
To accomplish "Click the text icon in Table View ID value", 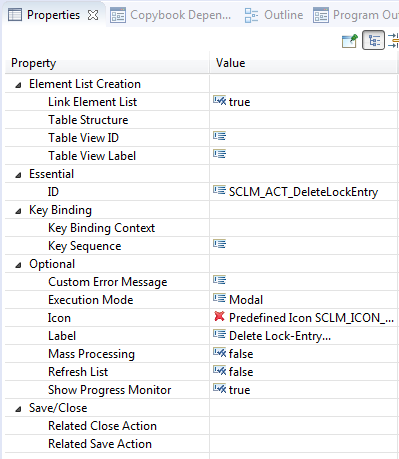I will pyautogui.click(x=220, y=136).
